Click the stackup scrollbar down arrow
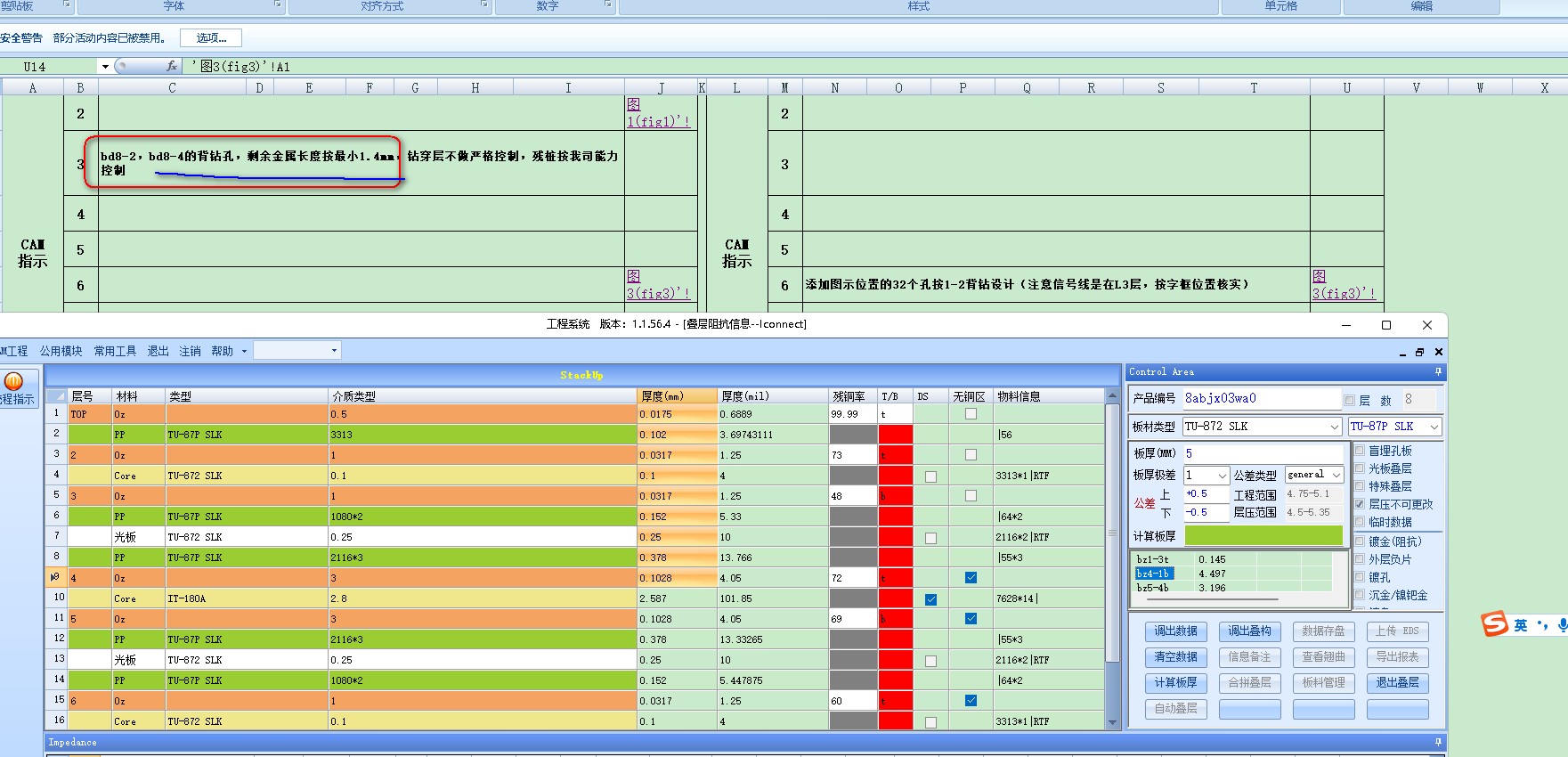The width and height of the screenshot is (1568, 757). 1111,722
